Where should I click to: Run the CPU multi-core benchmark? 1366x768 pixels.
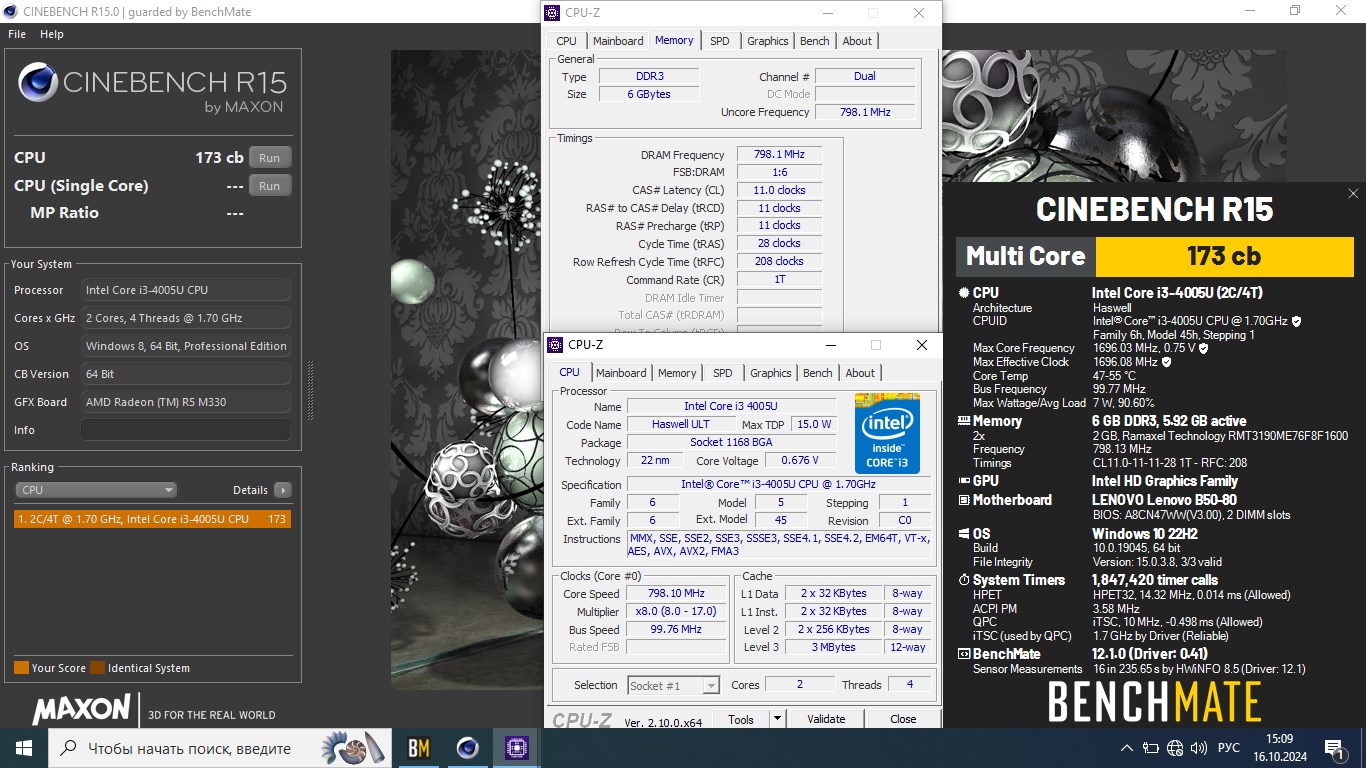pyautogui.click(x=270, y=158)
